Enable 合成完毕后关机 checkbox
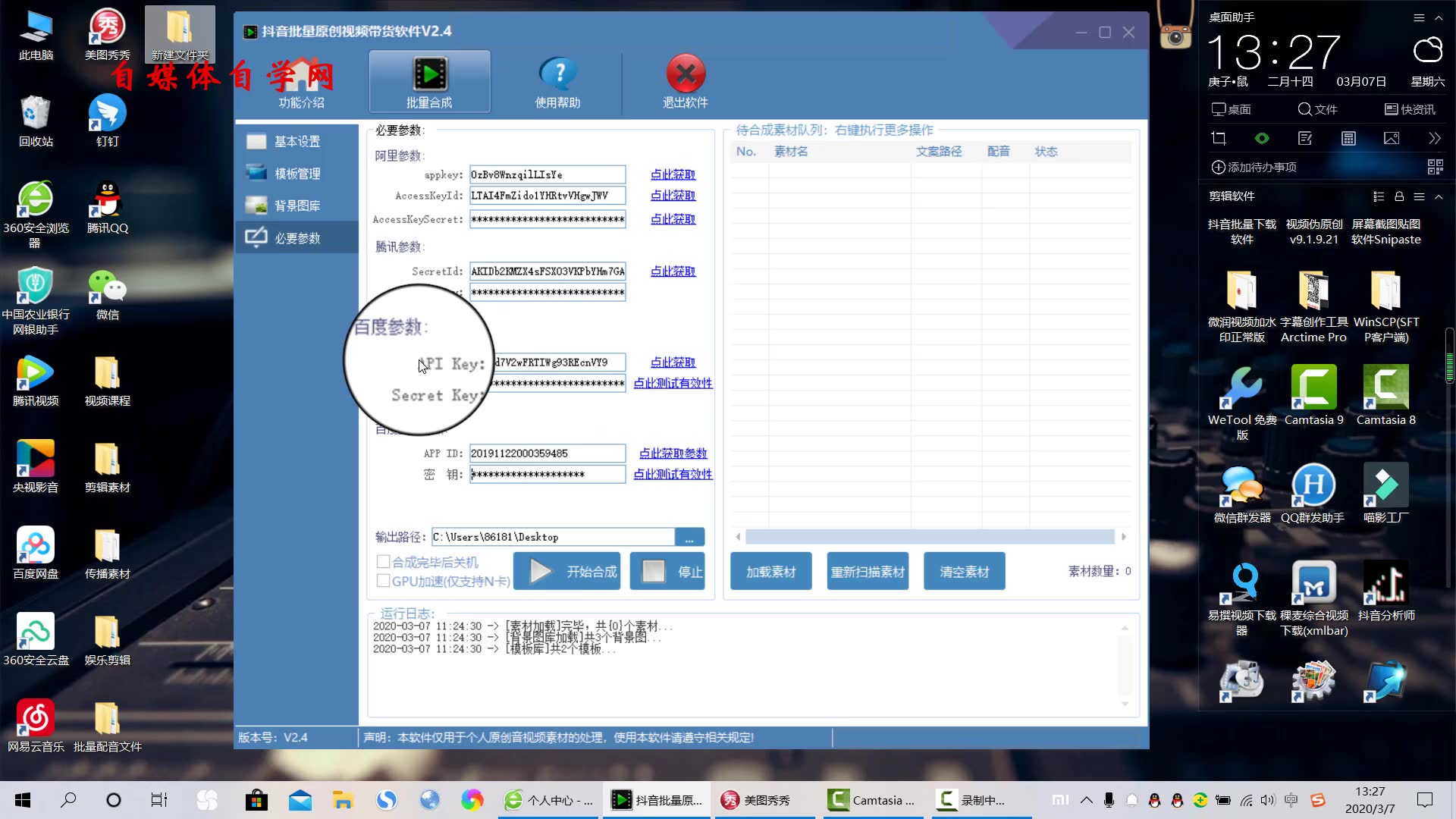This screenshot has height=819, width=1456. (x=383, y=562)
